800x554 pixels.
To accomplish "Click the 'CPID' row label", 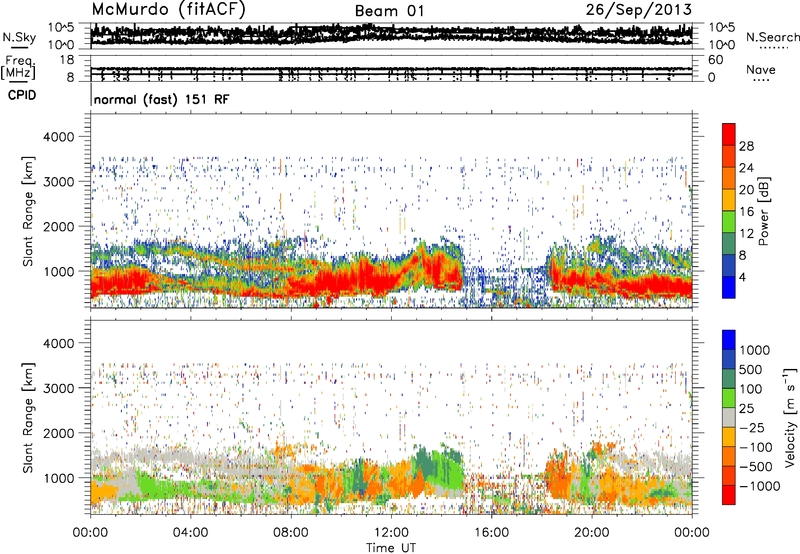I will pyautogui.click(x=22, y=95).
